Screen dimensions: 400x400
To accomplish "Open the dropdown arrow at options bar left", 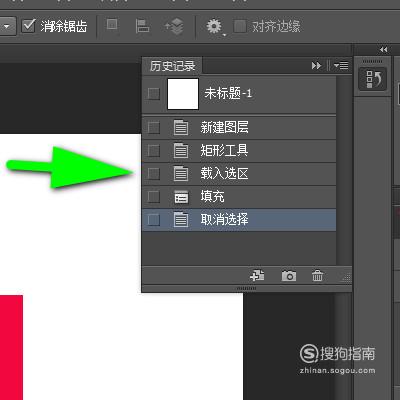I will [7, 26].
